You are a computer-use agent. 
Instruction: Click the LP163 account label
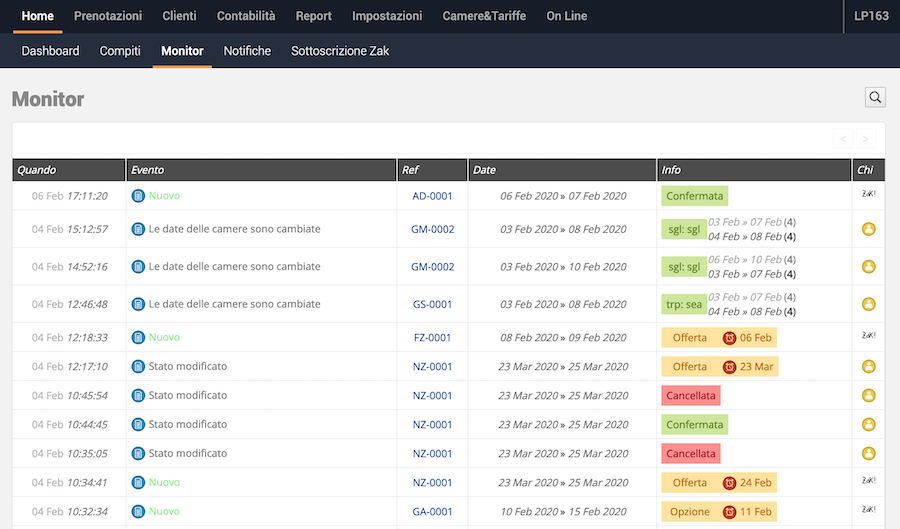(x=871, y=16)
